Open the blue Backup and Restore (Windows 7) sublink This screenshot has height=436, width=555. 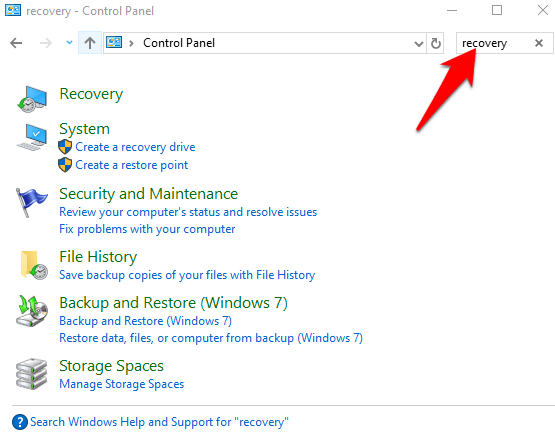145,321
